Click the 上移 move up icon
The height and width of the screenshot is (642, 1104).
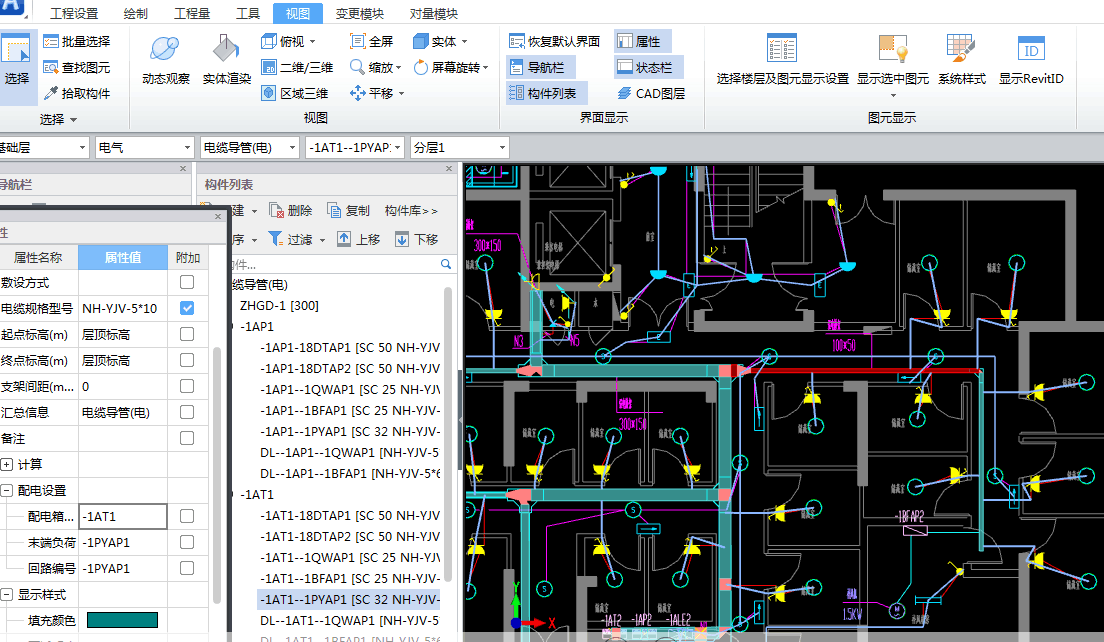[344, 239]
